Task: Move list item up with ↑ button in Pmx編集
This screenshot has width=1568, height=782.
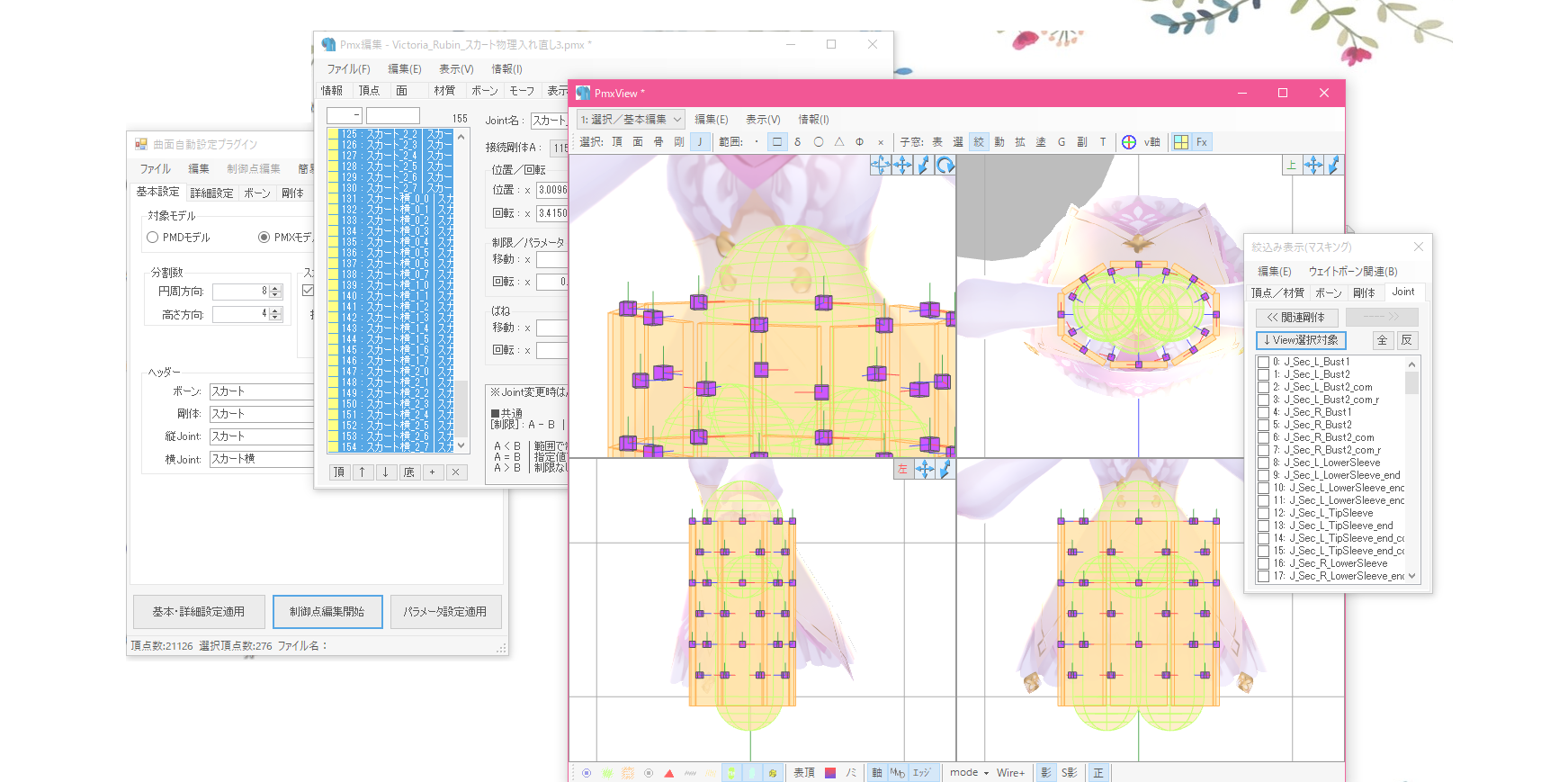Action: point(363,472)
